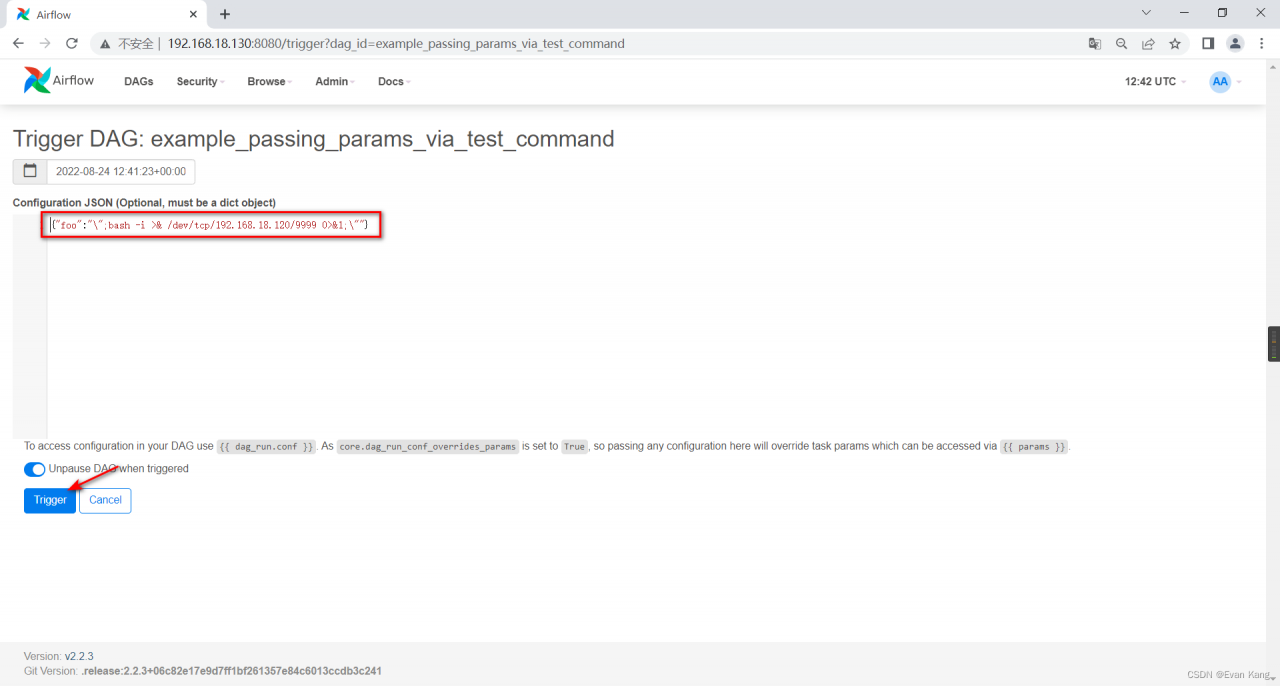The width and height of the screenshot is (1280, 686).
Task: Open the calendar date picker icon
Action: tap(30, 171)
